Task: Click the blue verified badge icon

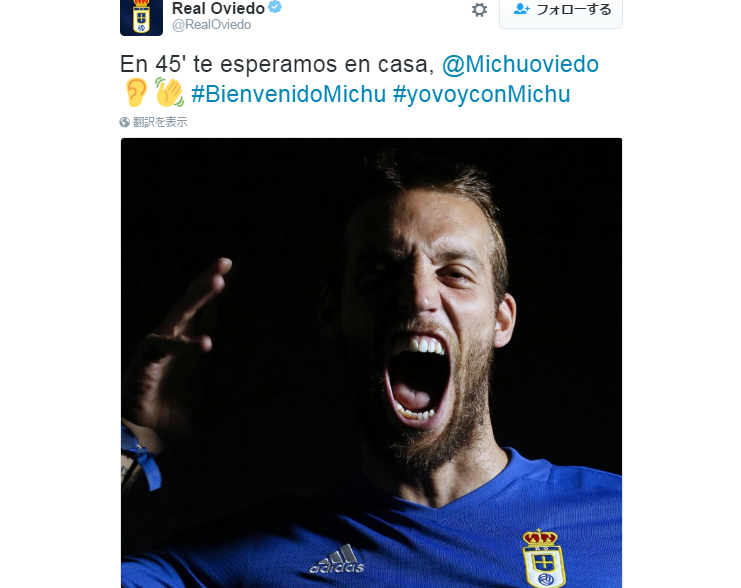Action: coord(275,7)
